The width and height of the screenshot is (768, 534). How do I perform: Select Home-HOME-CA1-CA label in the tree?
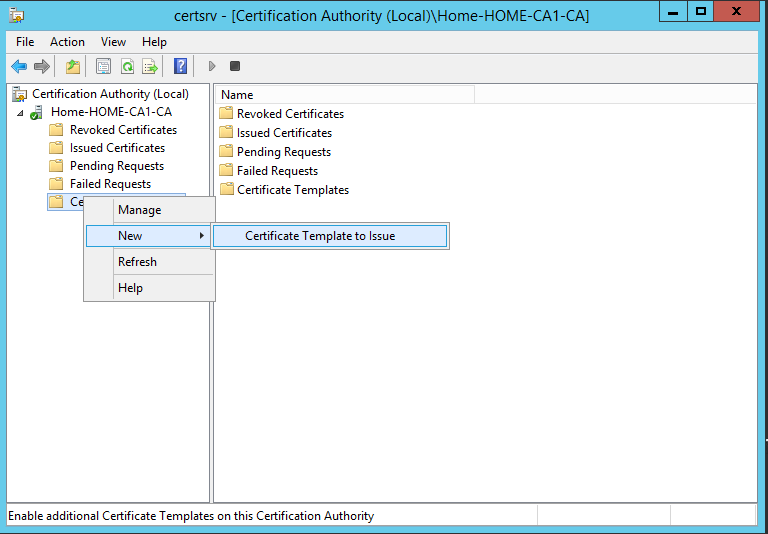click(x=112, y=112)
